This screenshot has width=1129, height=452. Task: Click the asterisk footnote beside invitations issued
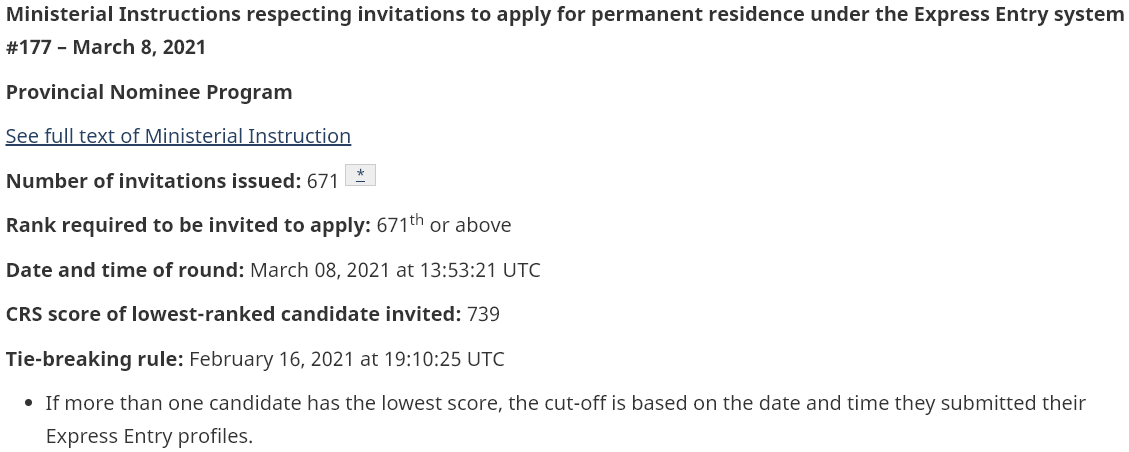[360, 175]
